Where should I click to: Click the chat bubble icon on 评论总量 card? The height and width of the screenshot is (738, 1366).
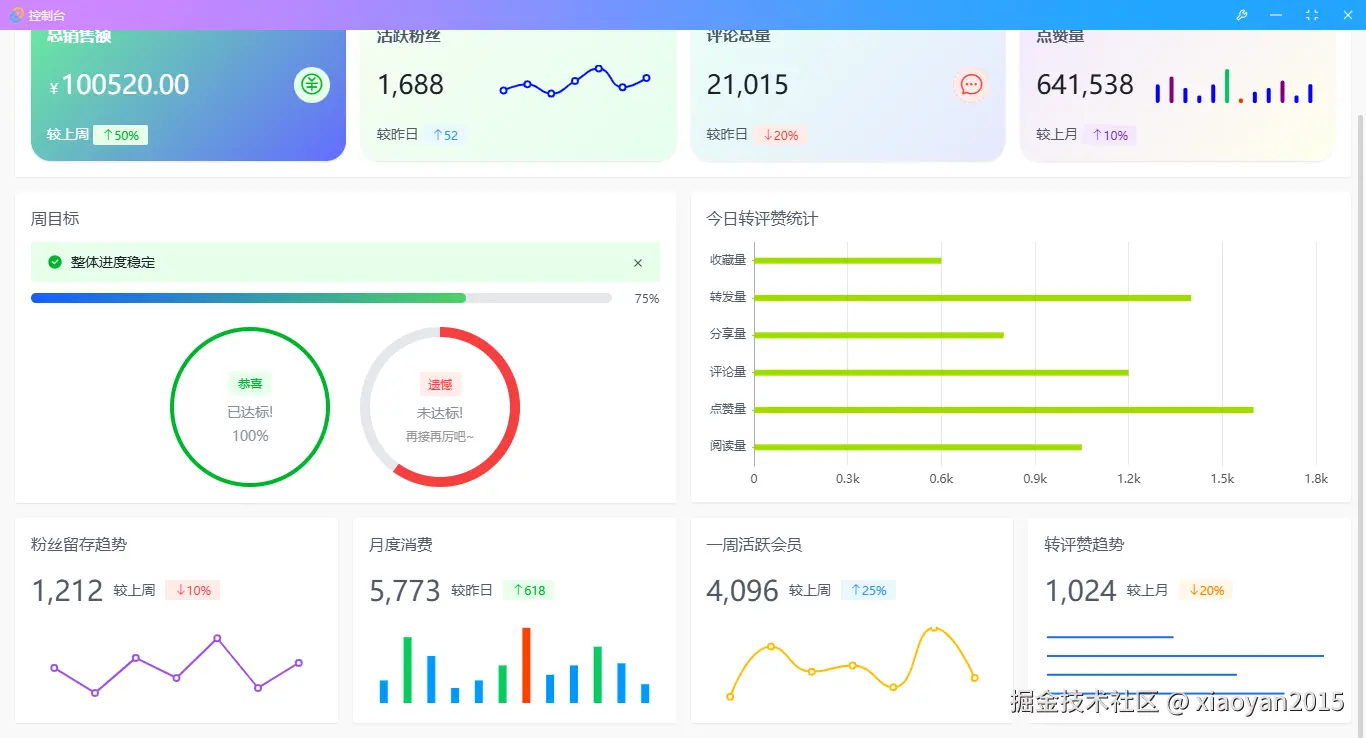(x=971, y=85)
